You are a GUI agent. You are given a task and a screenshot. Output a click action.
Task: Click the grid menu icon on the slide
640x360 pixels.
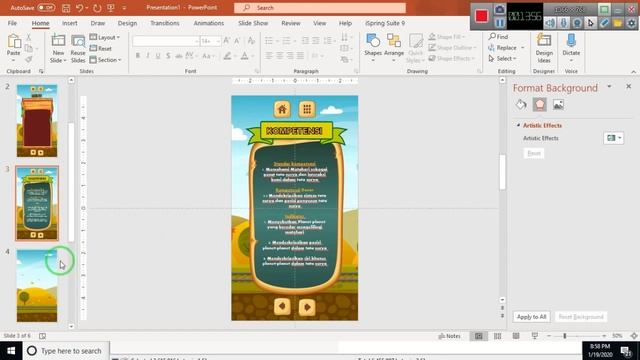coord(307,109)
